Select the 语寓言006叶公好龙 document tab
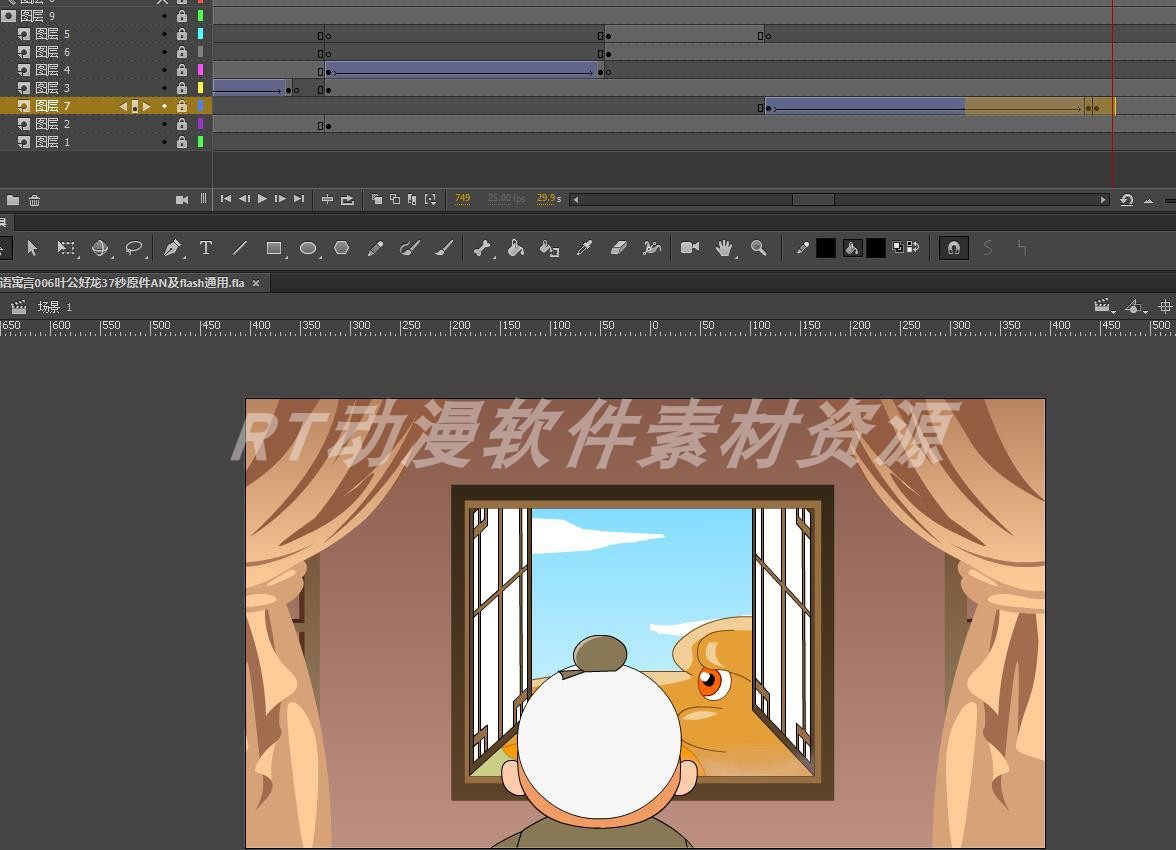 (120, 283)
